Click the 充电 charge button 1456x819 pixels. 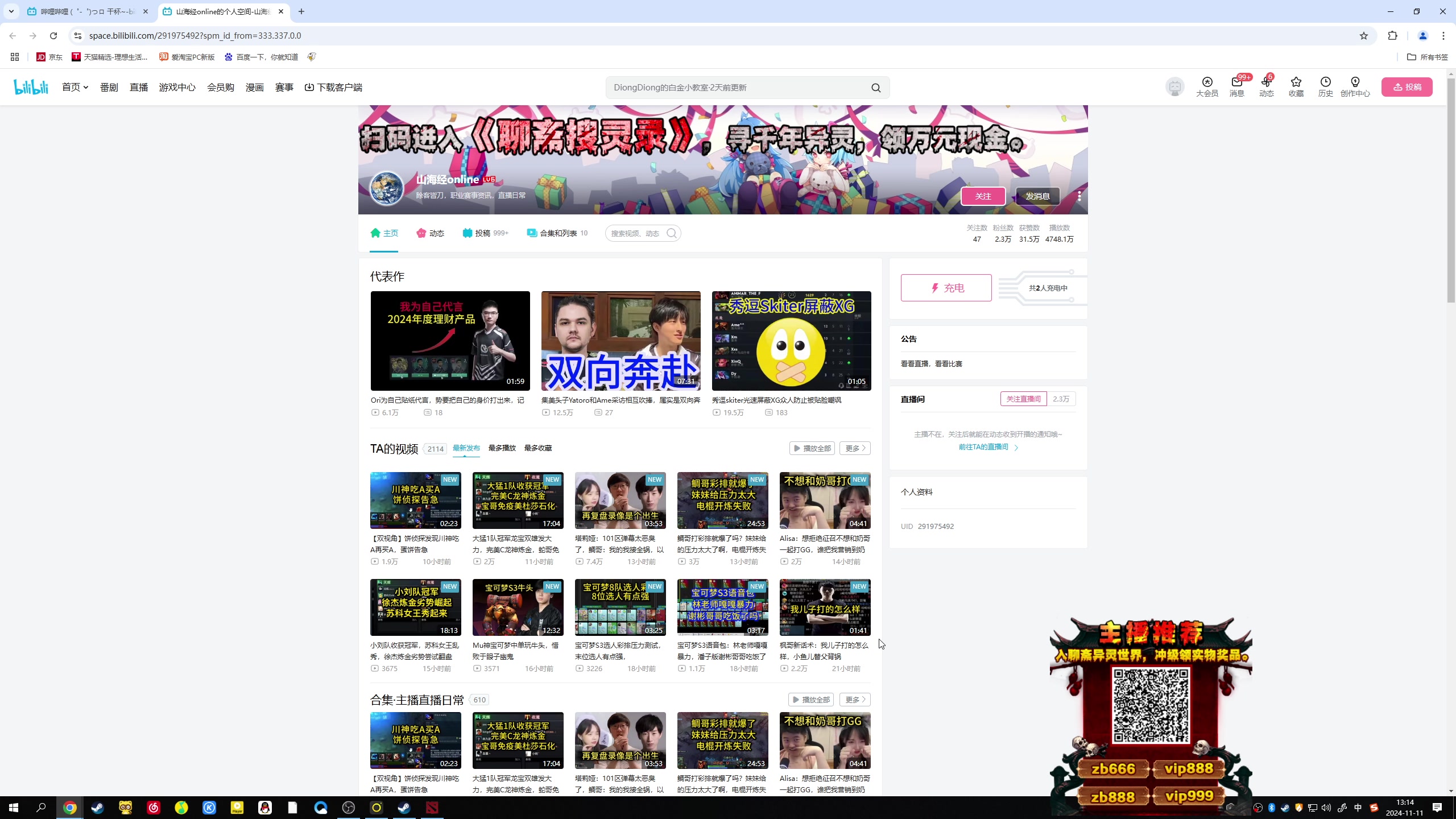point(946,288)
